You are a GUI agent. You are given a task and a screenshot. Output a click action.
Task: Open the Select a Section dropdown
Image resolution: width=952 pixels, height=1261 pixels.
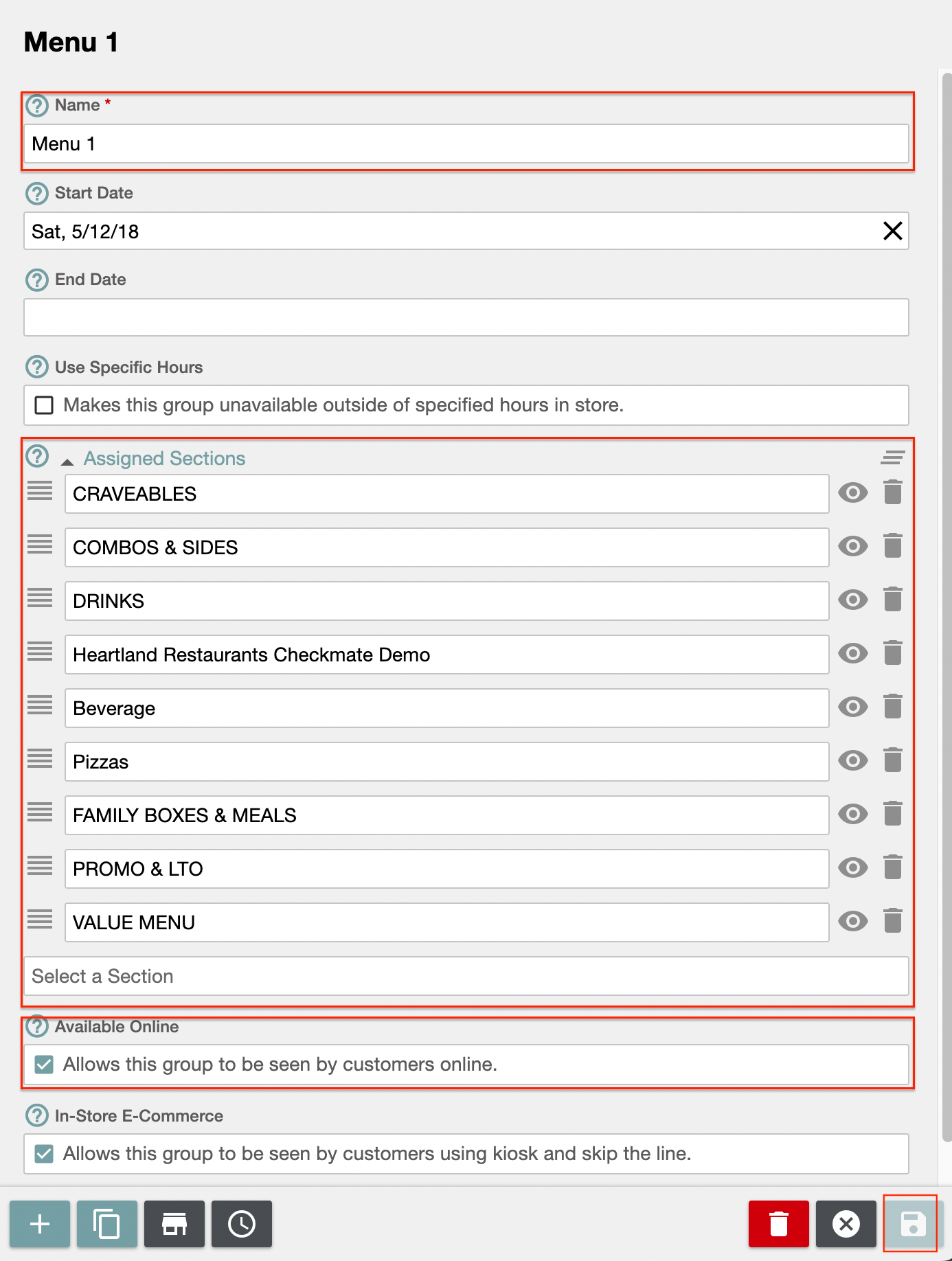(x=466, y=976)
